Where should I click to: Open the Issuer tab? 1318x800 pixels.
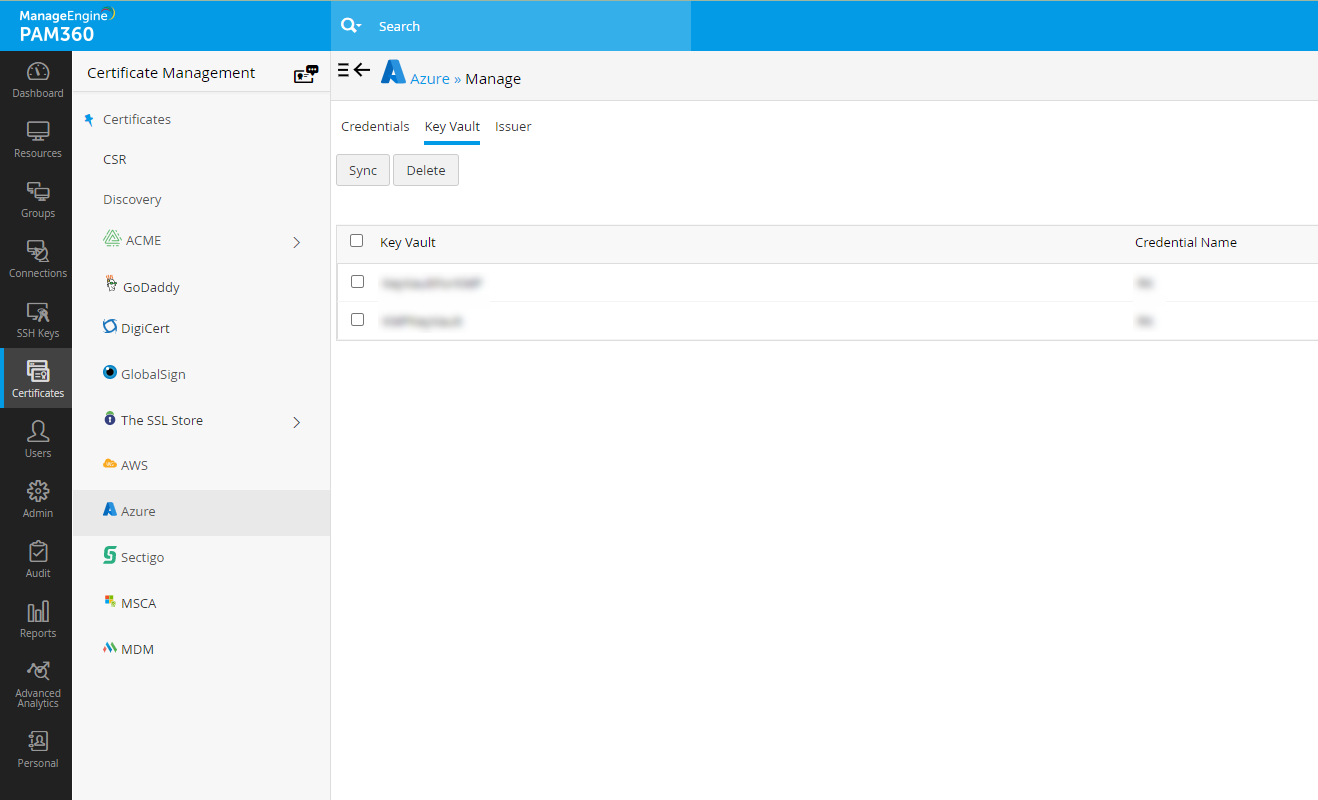pos(513,126)
